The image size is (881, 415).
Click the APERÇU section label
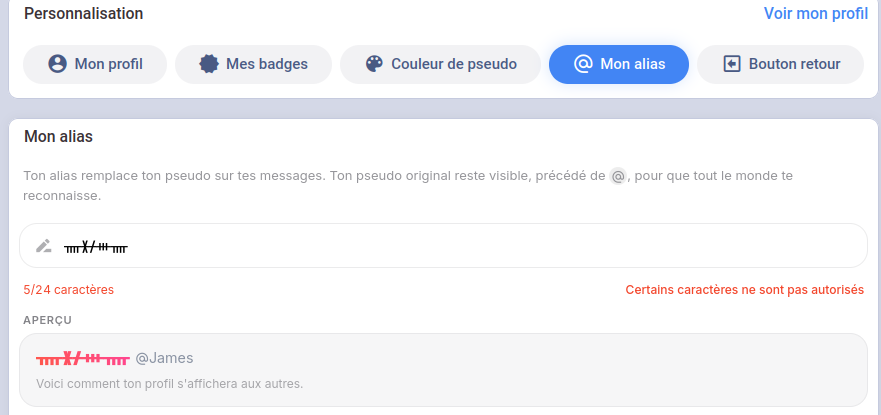click(x=48, y=320)
